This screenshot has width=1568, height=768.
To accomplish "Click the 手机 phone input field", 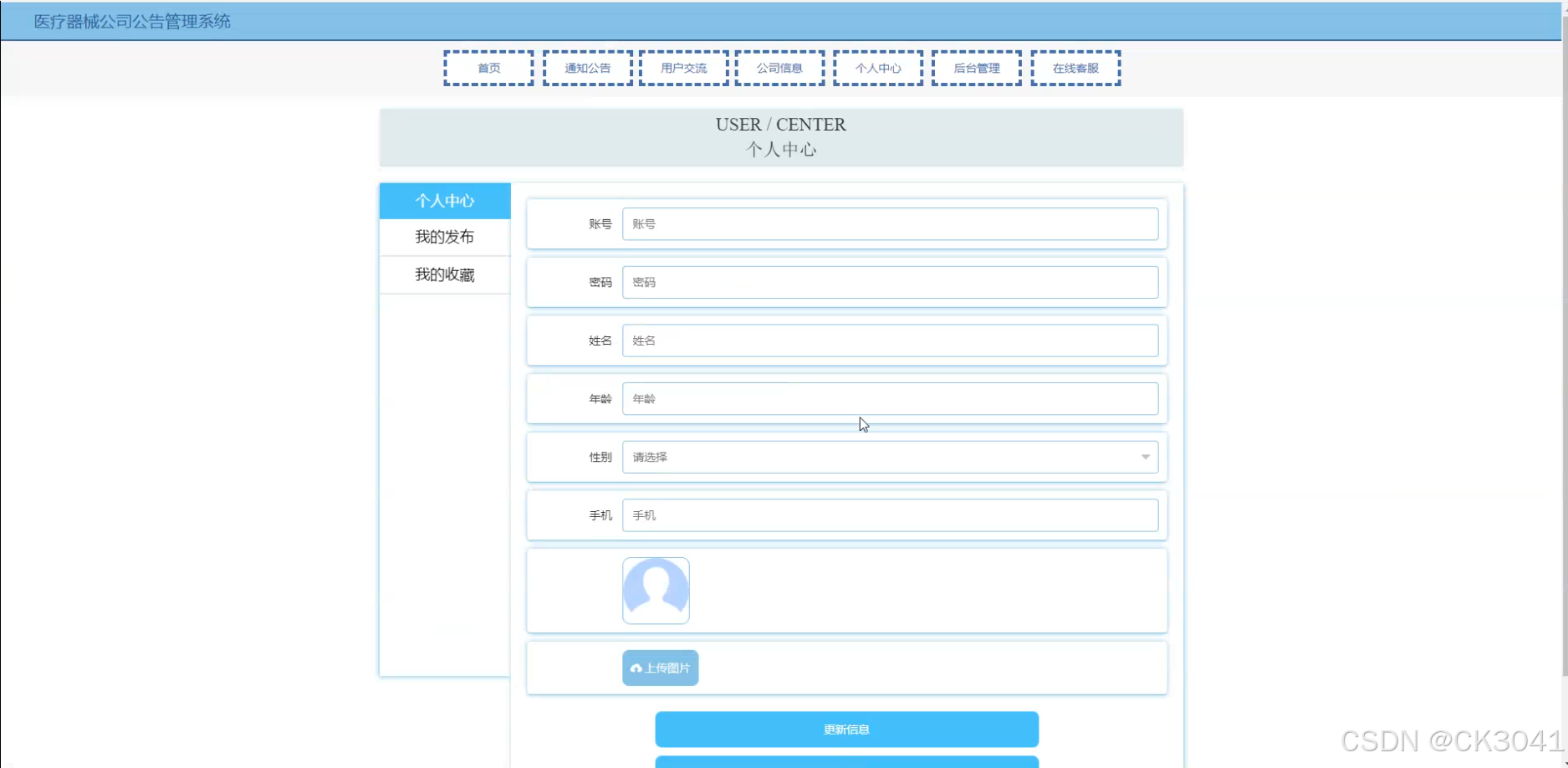I will coord(890,515).
